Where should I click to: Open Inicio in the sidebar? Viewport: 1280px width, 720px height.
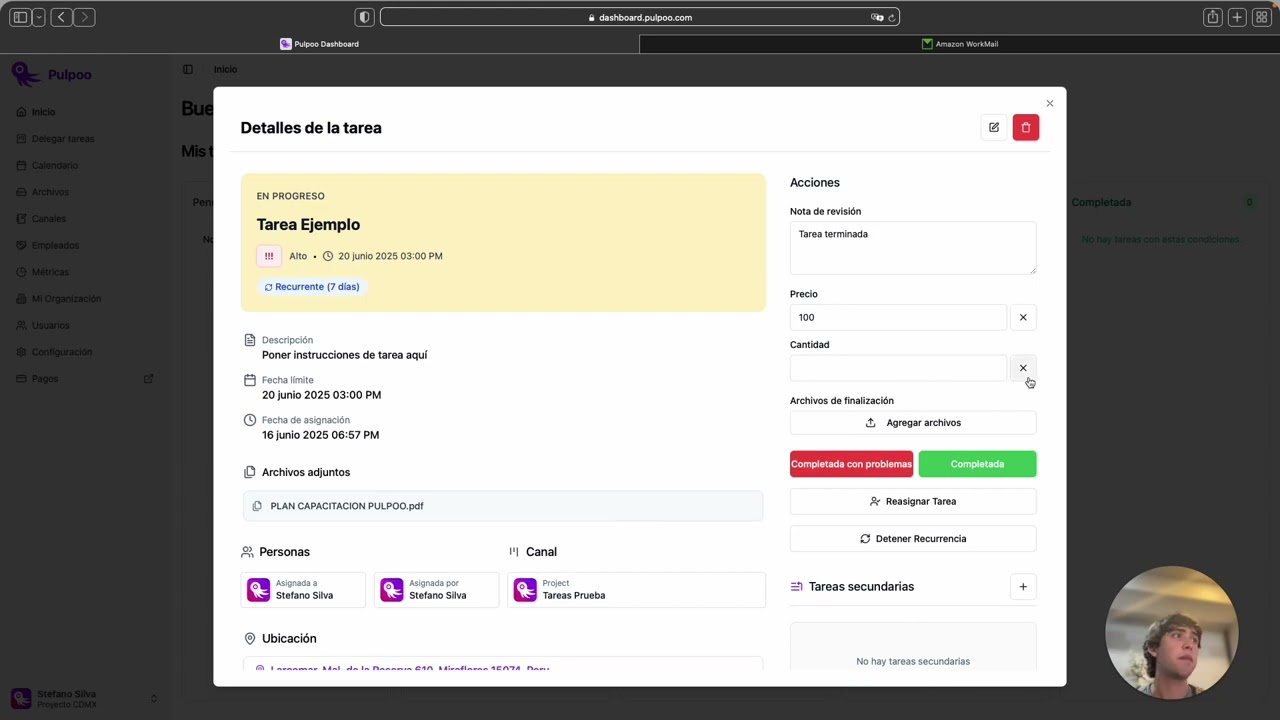43,112
